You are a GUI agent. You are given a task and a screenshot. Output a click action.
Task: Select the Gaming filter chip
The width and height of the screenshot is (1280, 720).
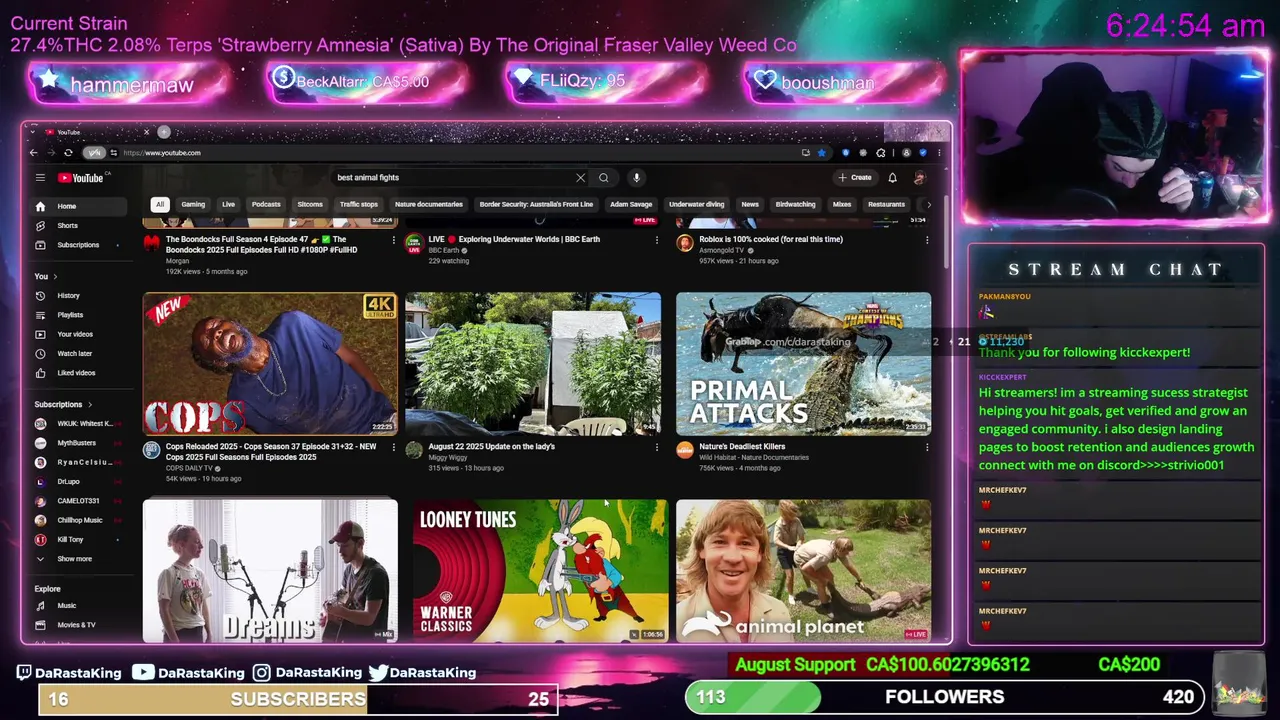193,205
